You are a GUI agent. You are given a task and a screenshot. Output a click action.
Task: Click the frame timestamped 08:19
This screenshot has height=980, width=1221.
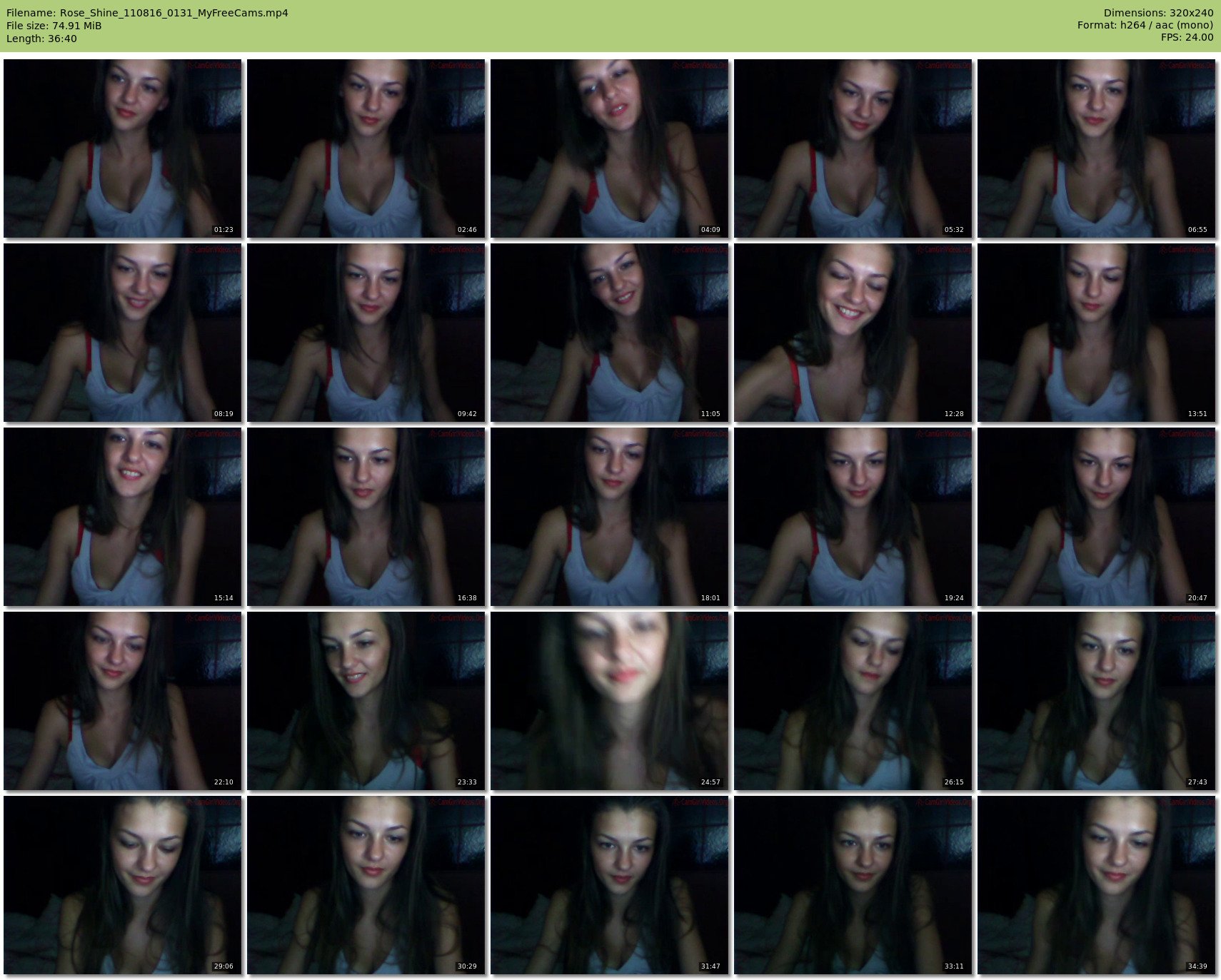122,332
